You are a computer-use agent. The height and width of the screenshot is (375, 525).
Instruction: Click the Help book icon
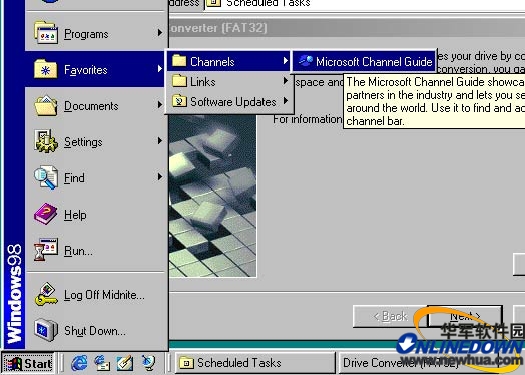coord(46,214)
